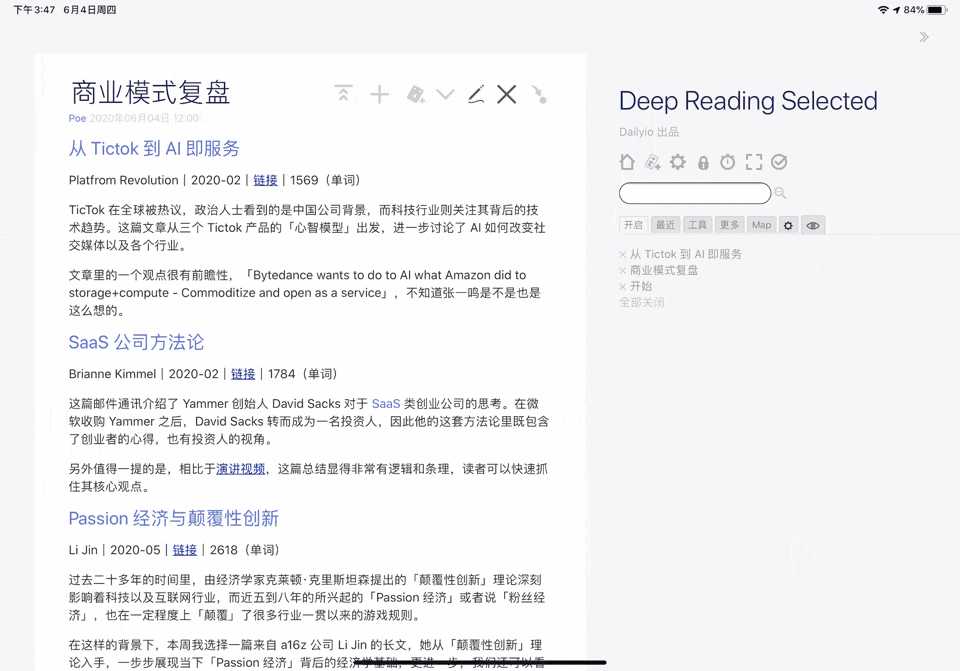Click 全部关闭 to close all tiddlers
Image resolution: width=960 pixels, height=671 pixels.
[642, 302]
